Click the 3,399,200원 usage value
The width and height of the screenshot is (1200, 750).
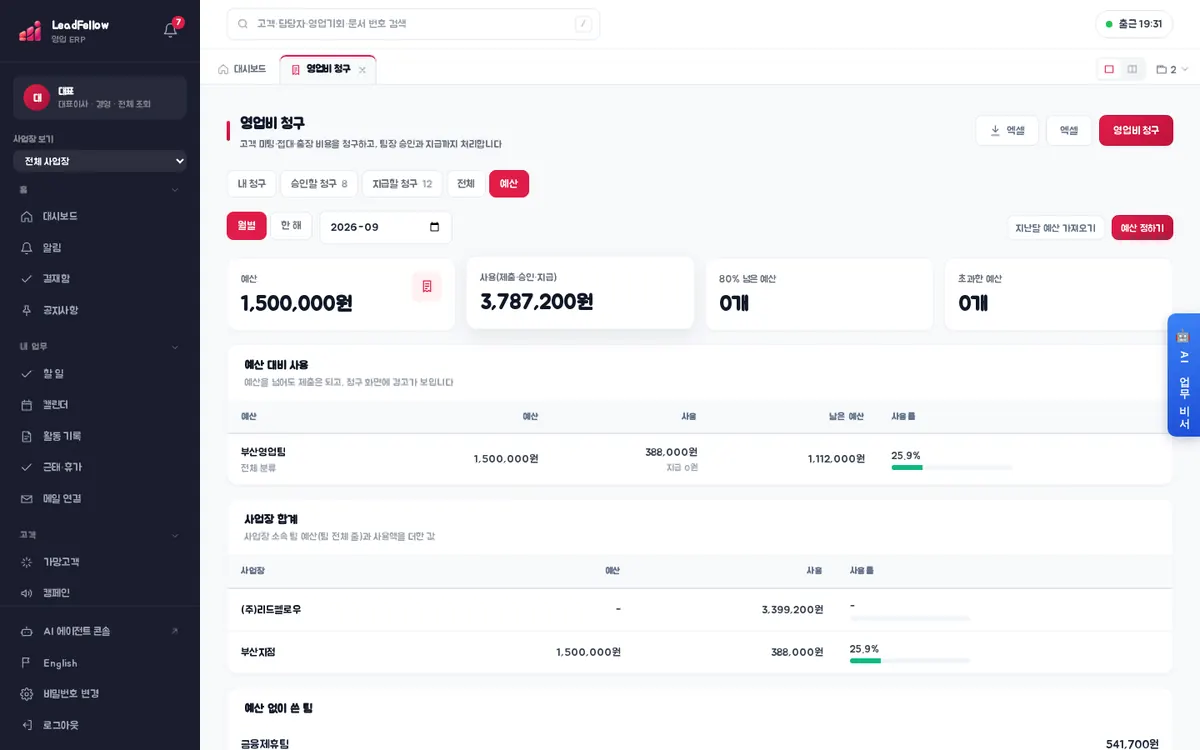coord(792,609)
